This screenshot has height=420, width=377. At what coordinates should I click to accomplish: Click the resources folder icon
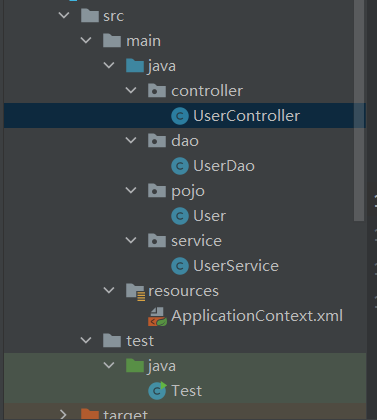pos(136,292)
